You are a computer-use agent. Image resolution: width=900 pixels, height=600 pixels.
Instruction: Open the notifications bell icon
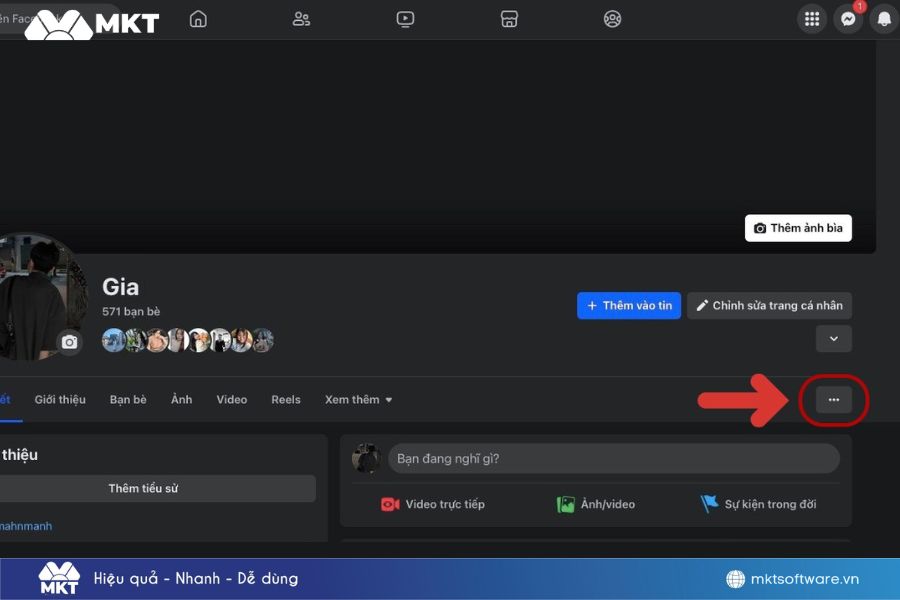point(884,19)
